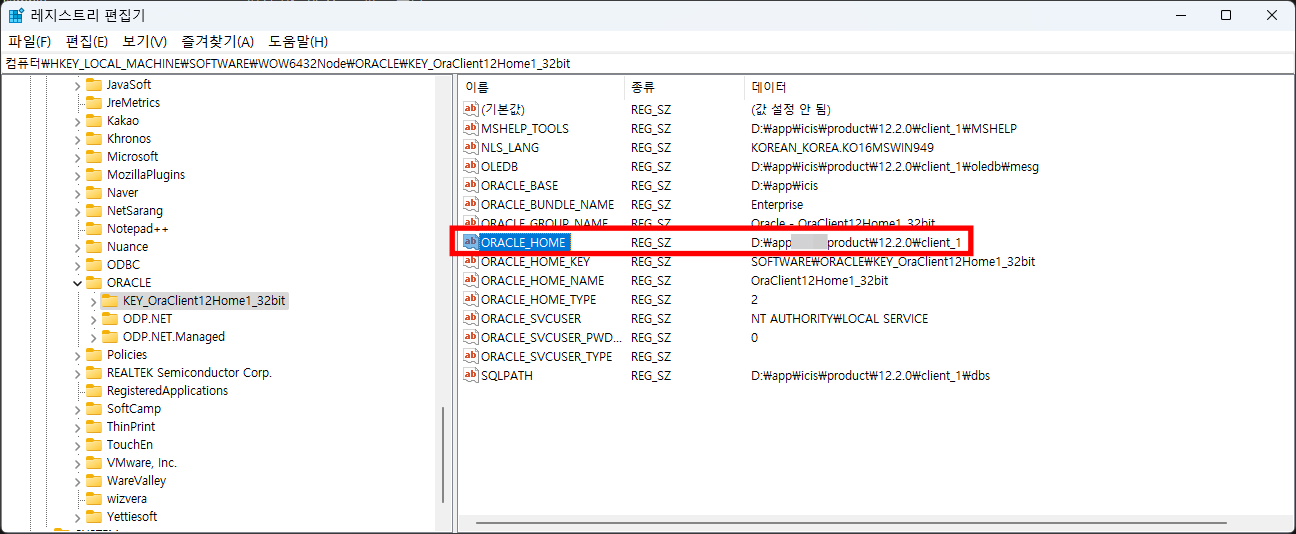This screenshot has height=534, width=1296.
Task: Maximize the Registry Editor window
Action: click(x=1226, y=15)
